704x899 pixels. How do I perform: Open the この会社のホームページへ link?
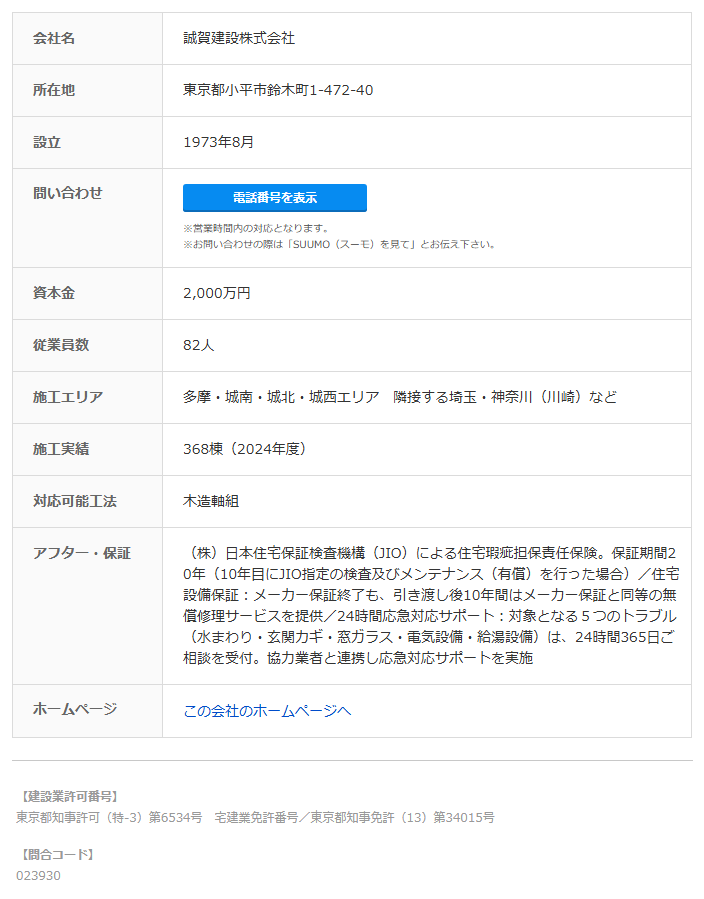267,711
